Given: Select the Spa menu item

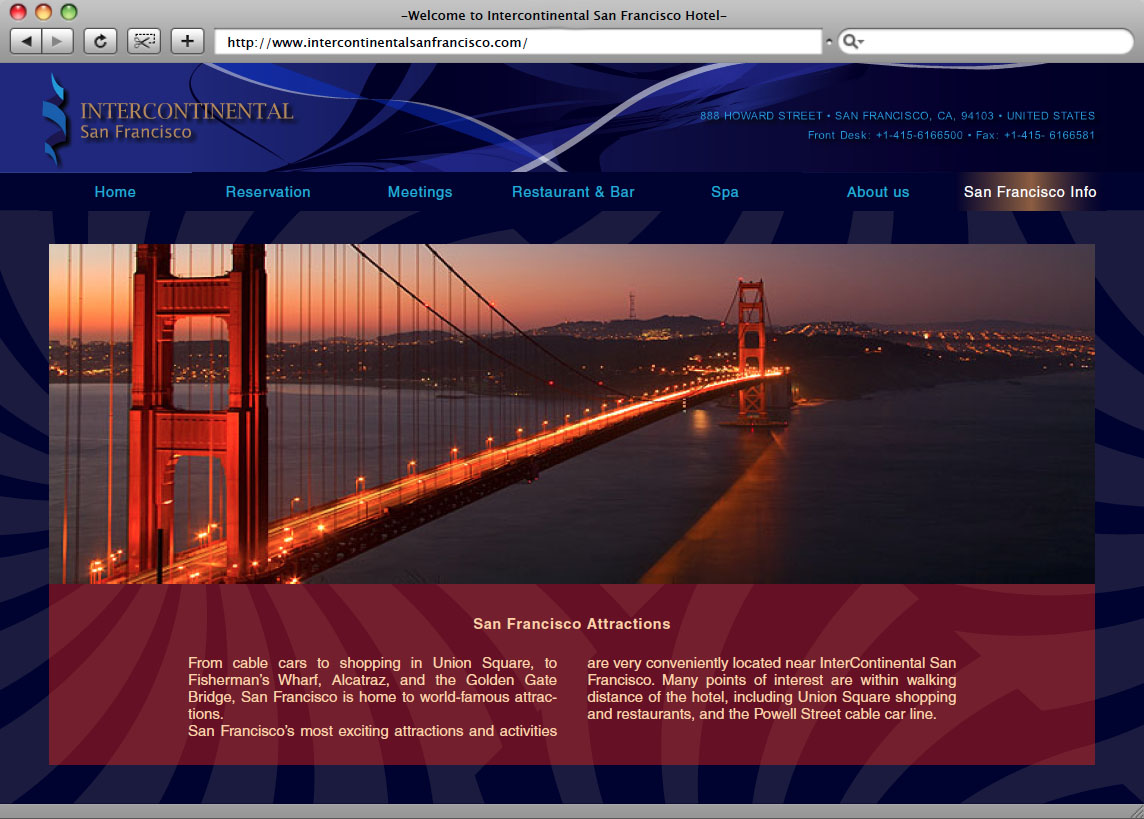Looking at the screenshot, I should point(724,192).
